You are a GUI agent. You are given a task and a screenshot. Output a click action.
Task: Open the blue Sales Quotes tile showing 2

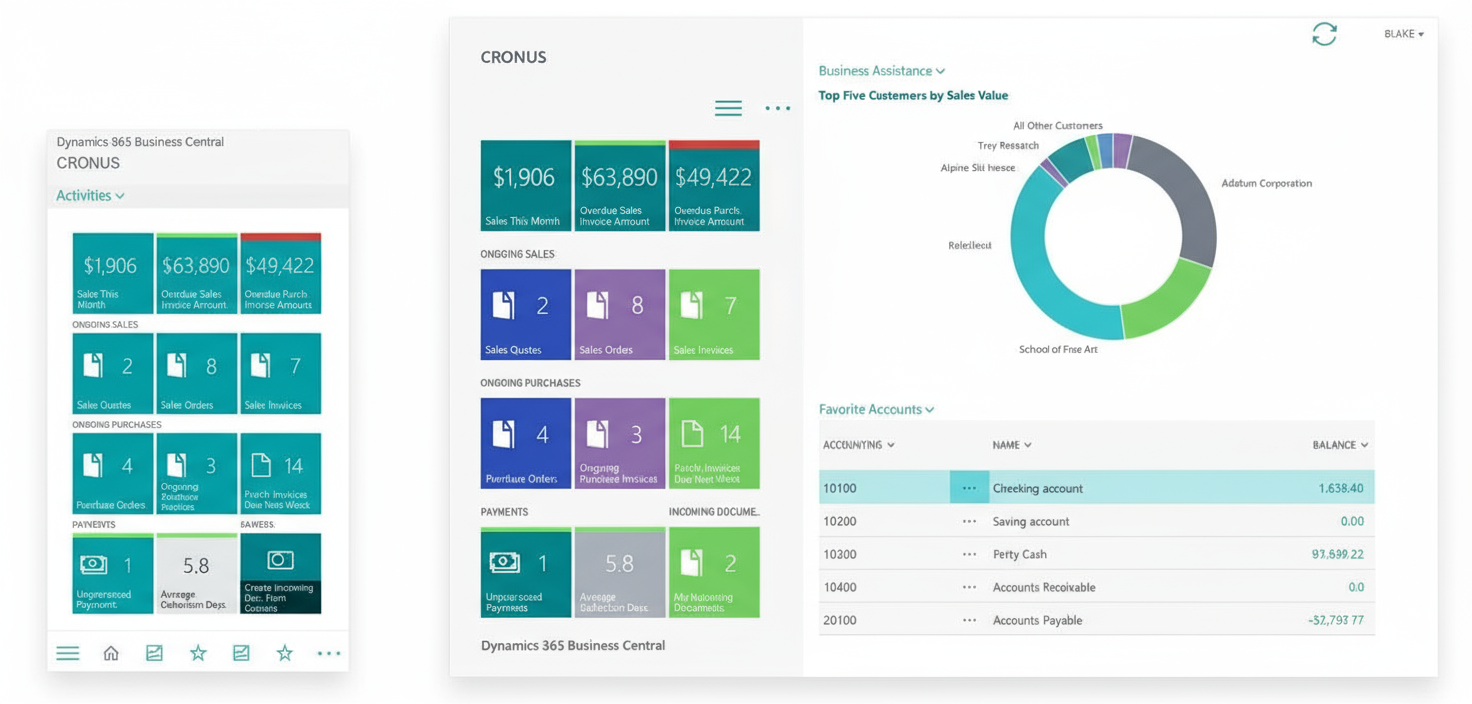coord(525,314)
